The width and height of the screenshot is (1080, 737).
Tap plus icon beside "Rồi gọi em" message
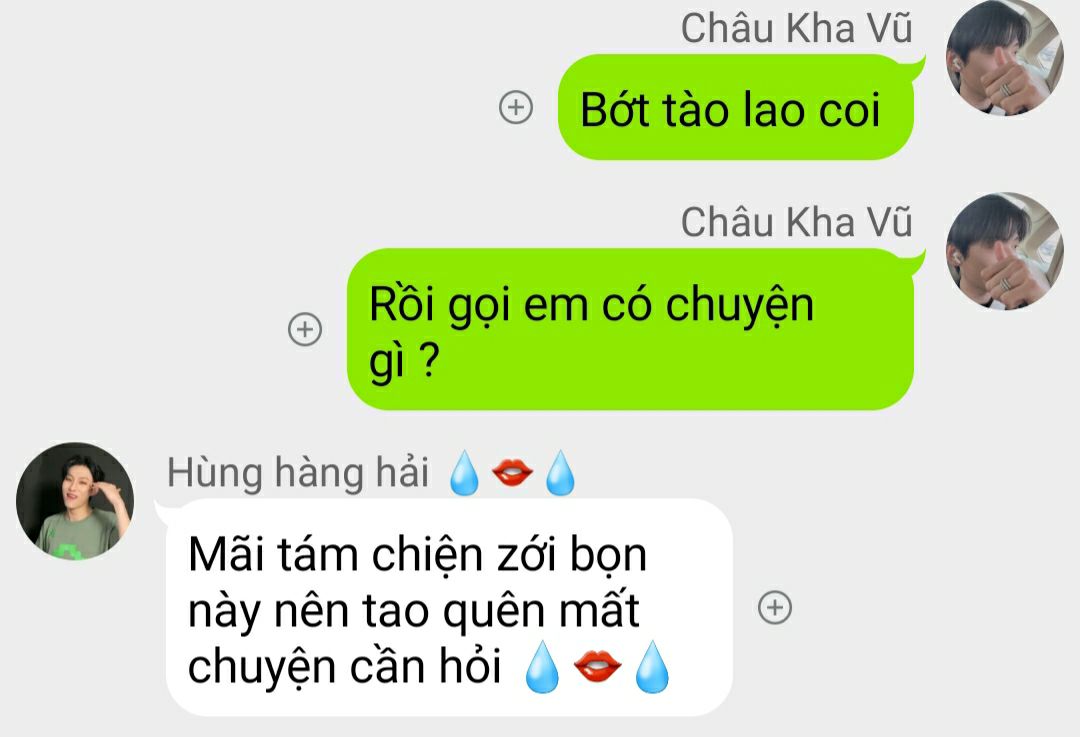click(305, 329)
